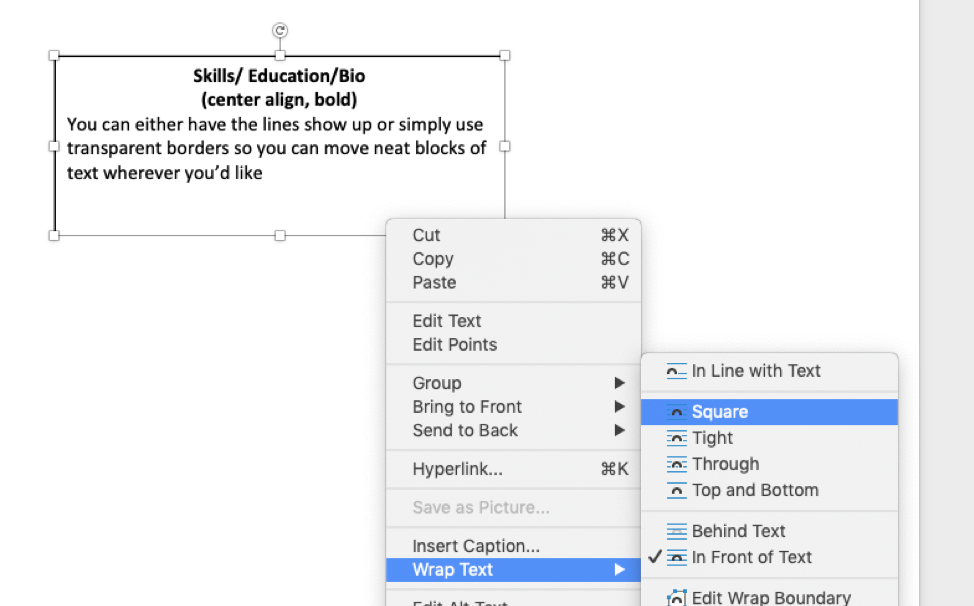Image resolution: width=974 pixels, height=606 pixels.
Task: Expand the Group submenu arrow
Action: 619,383
